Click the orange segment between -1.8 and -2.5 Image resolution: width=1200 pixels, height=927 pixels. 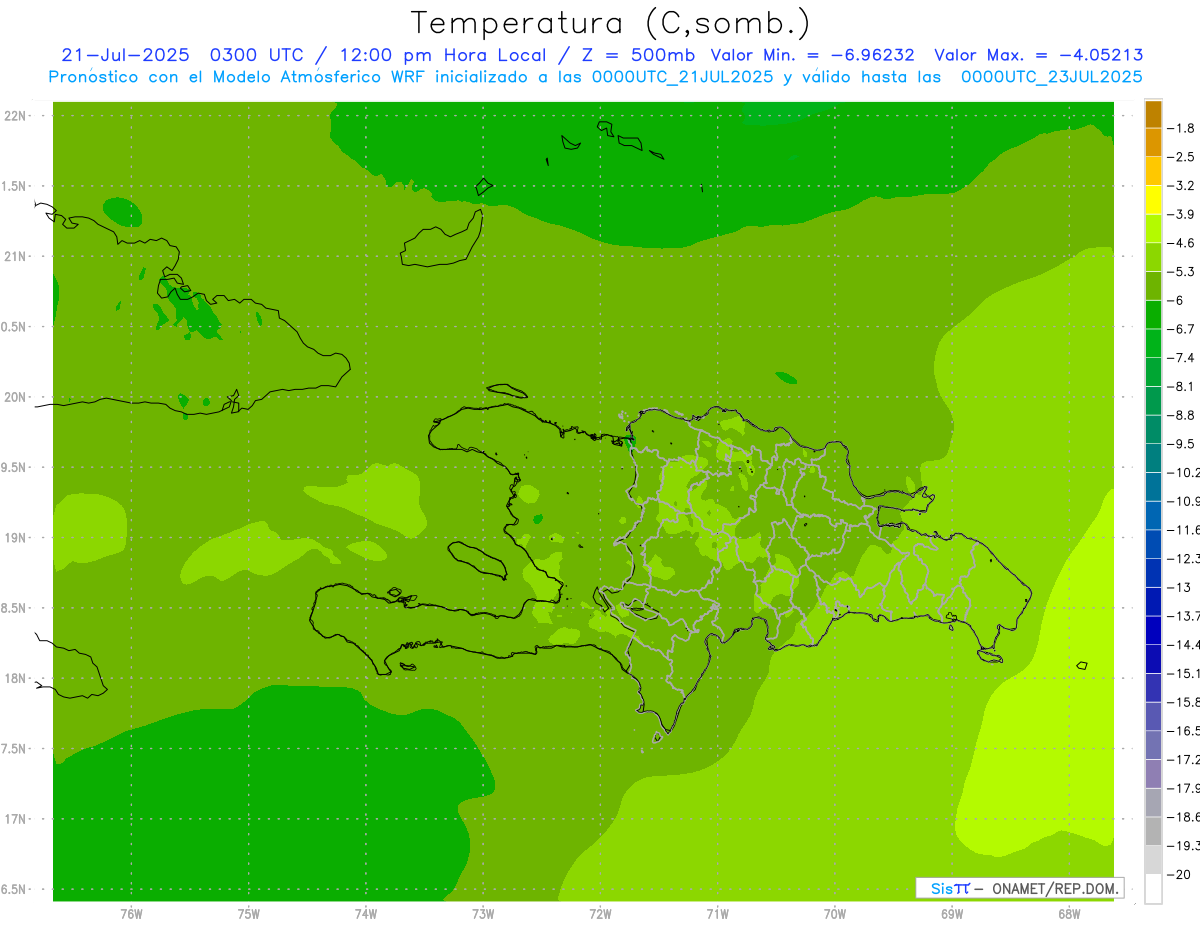[1153, 143]
